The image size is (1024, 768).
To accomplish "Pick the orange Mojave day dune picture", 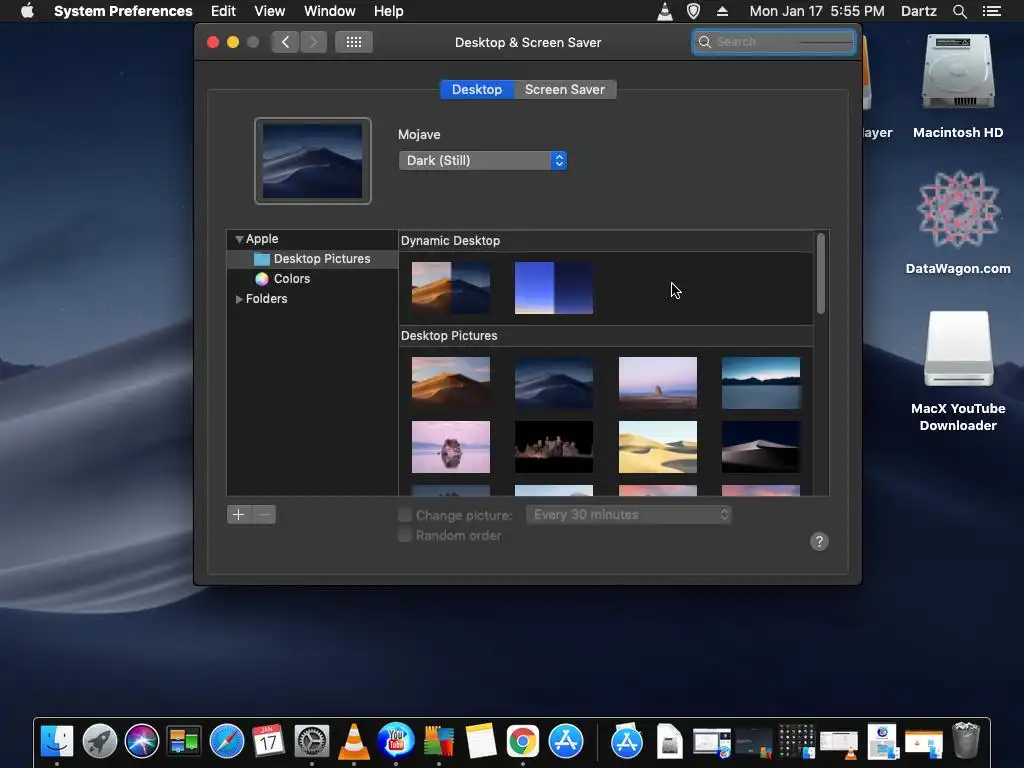I will tap(451, 383).
